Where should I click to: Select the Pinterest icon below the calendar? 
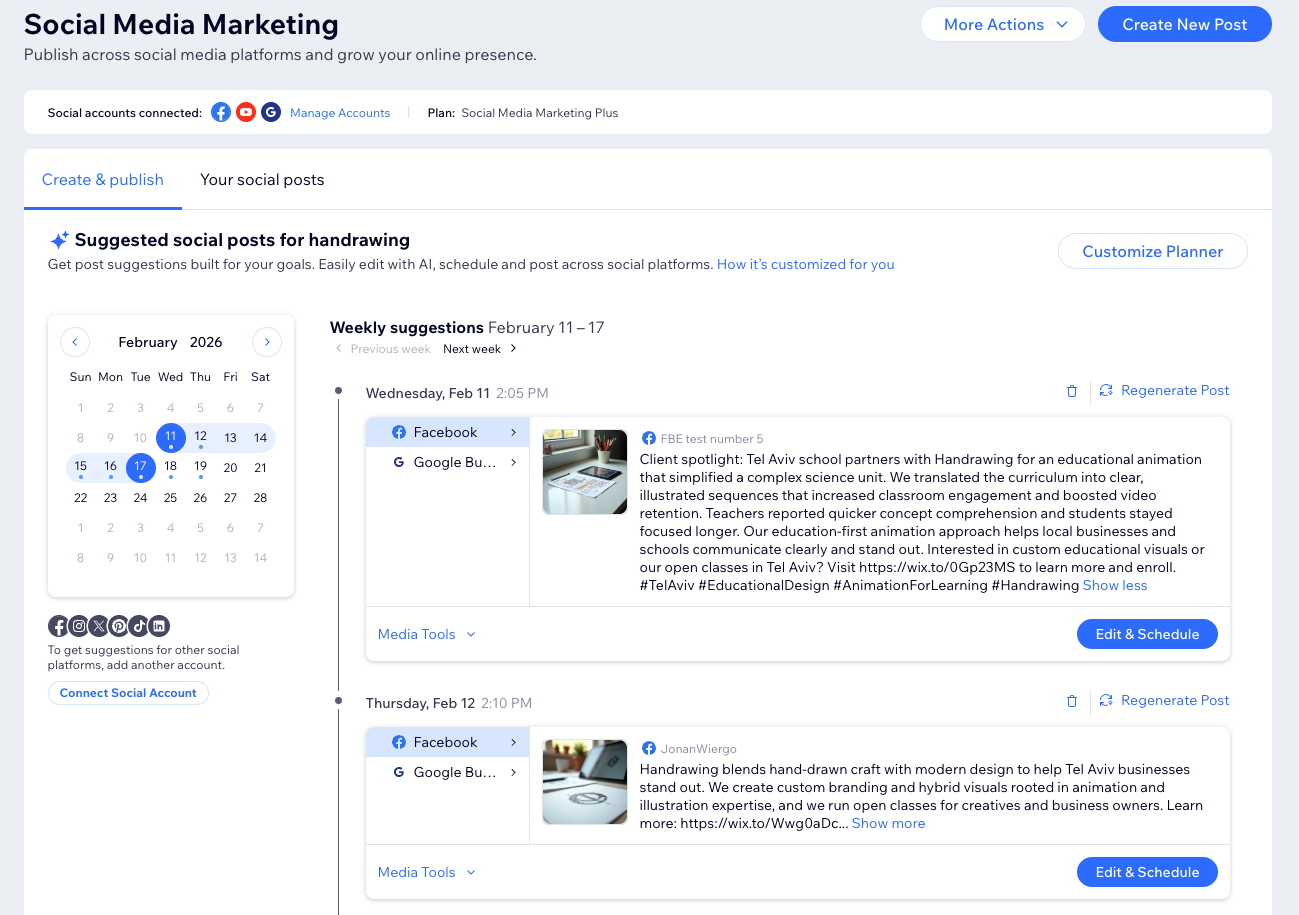[x=117, y=625]
